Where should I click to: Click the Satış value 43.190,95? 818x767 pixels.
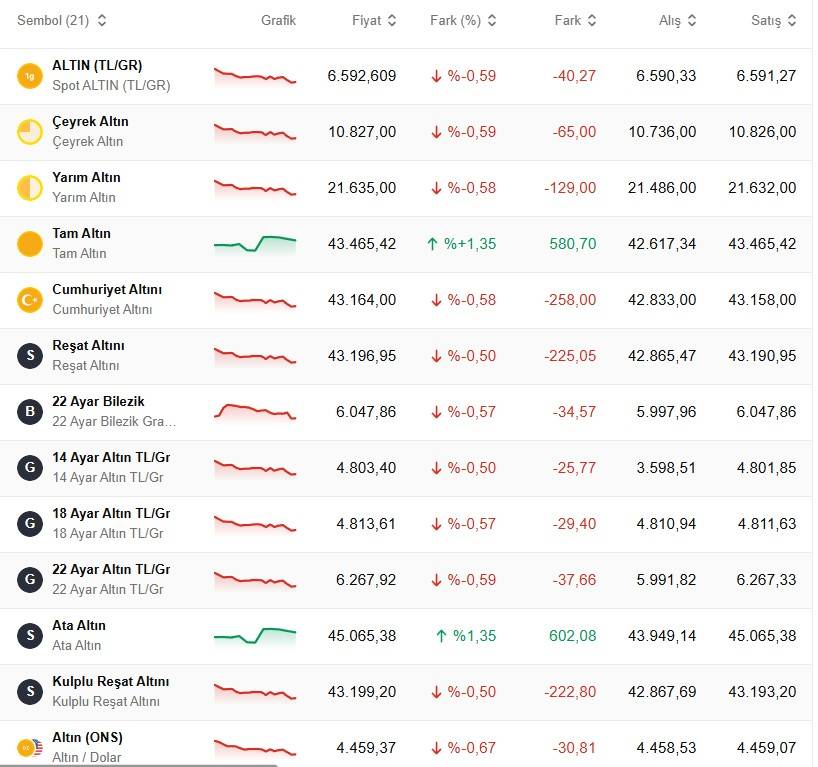pos(762,356)
